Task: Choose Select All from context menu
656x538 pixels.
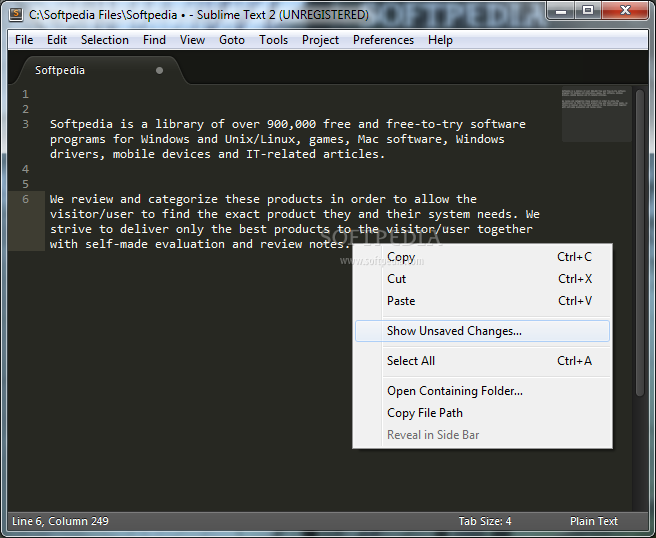Action: (x=482, y=361)
